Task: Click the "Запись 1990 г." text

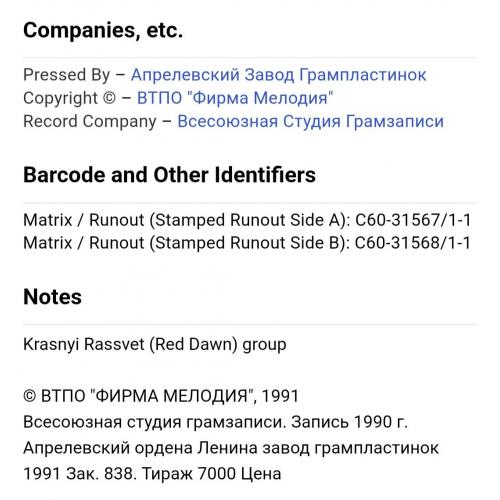Action: click(x=349, y=422)
